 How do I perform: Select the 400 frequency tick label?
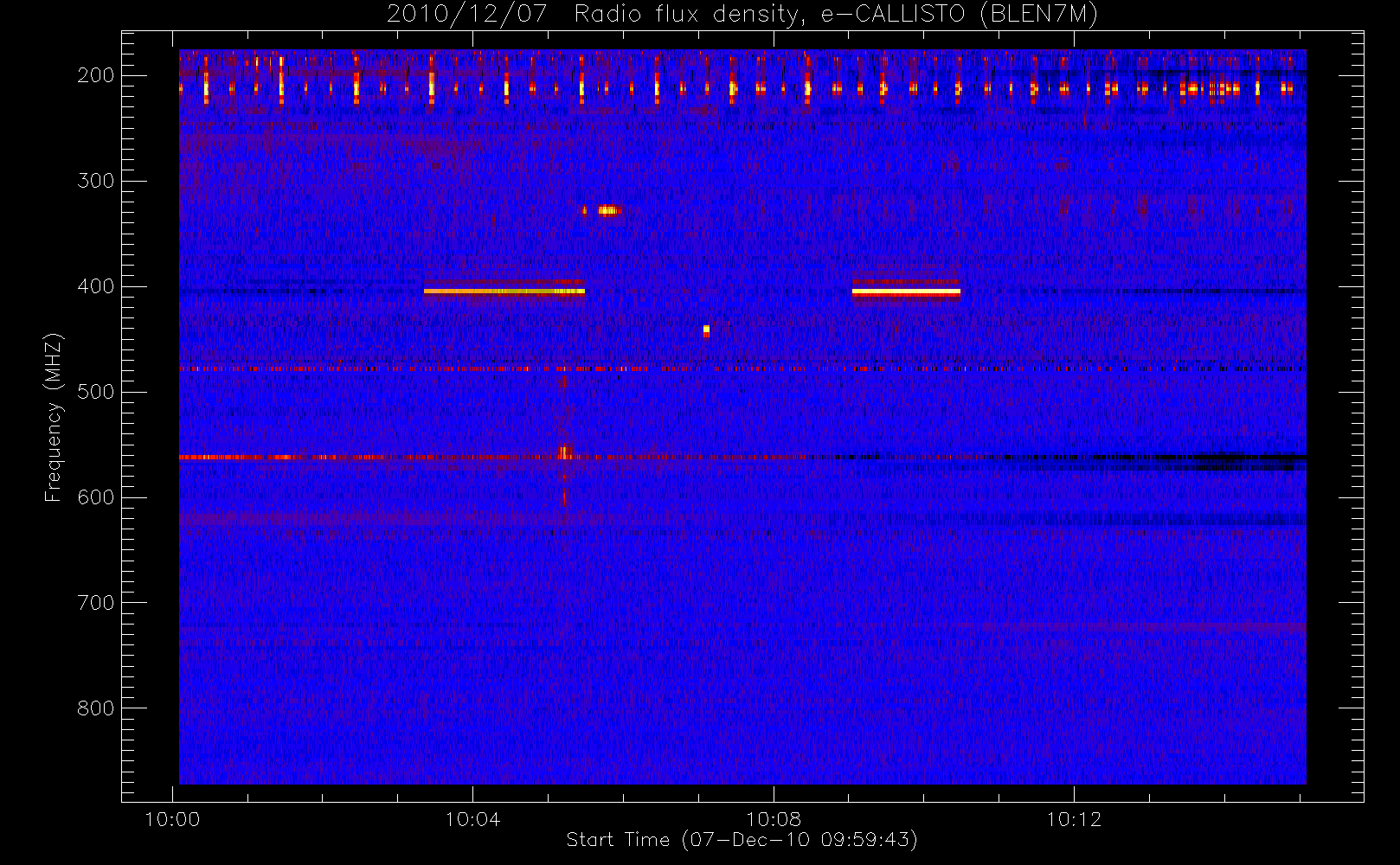coord(96,286)
